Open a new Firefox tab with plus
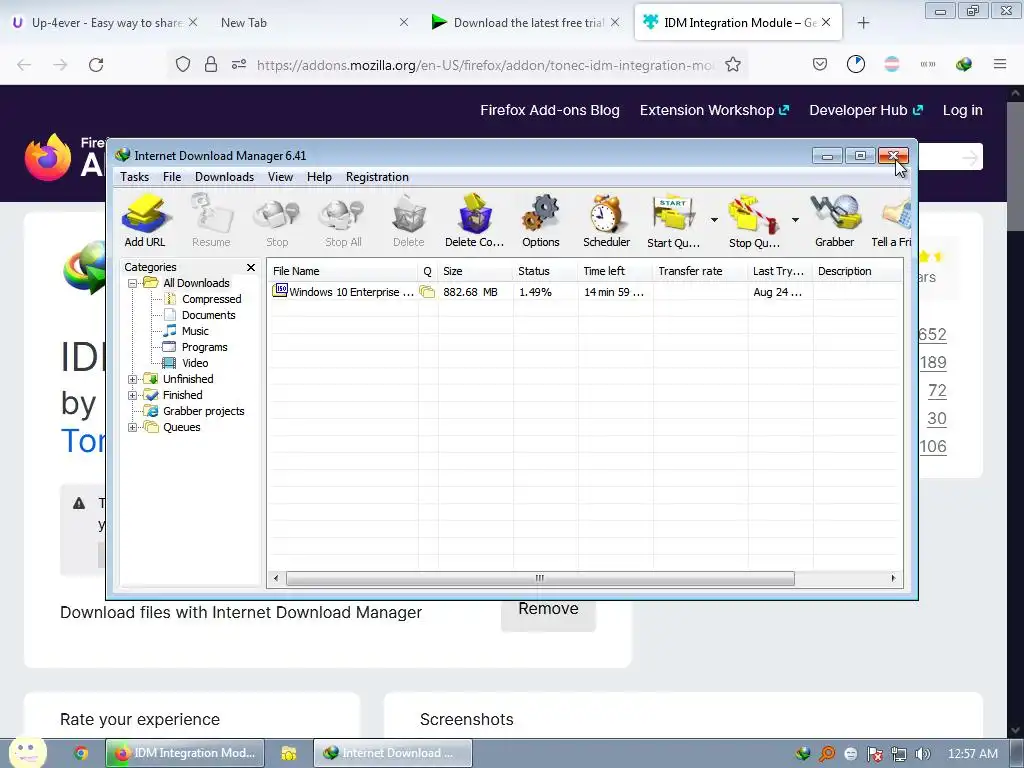Image resolution: width=1024 pixels, height=768 pixels. click(863, 23)
